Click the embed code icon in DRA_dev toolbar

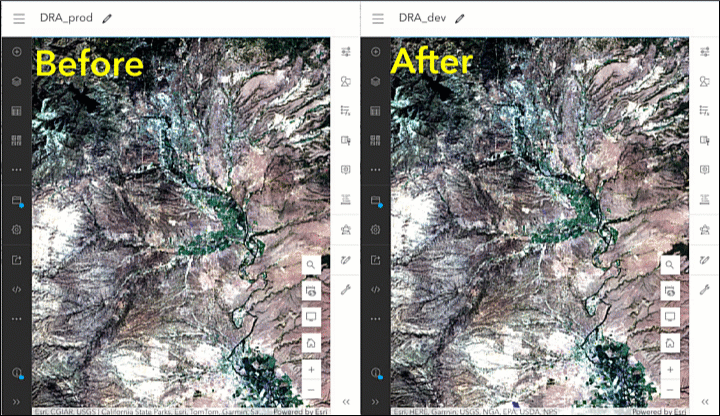point(376,289)
